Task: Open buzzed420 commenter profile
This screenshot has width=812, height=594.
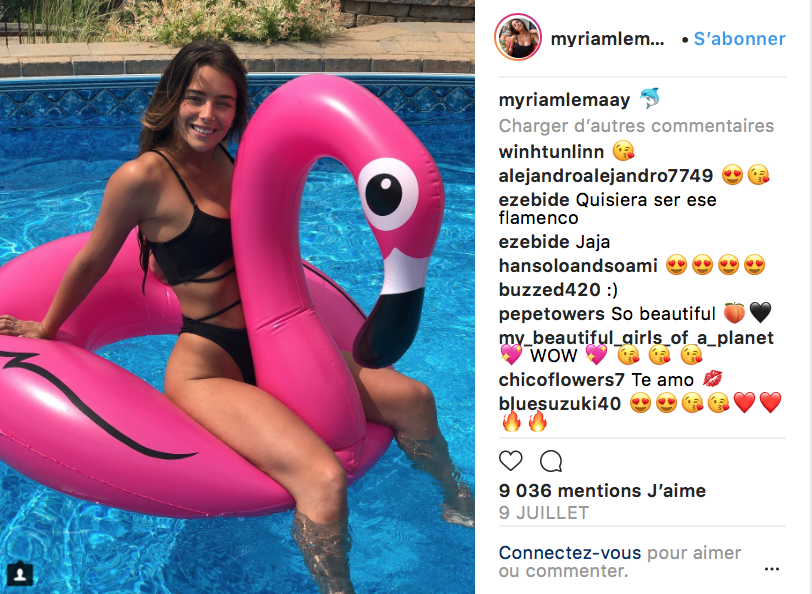Action: [549, 290]
